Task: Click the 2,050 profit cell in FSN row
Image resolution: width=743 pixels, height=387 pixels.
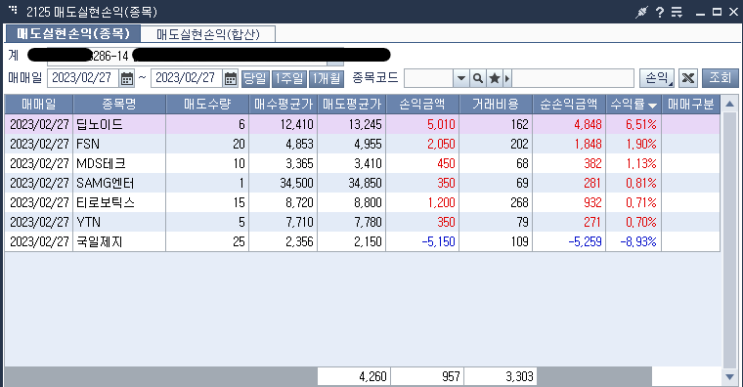Action: (422, 144)
